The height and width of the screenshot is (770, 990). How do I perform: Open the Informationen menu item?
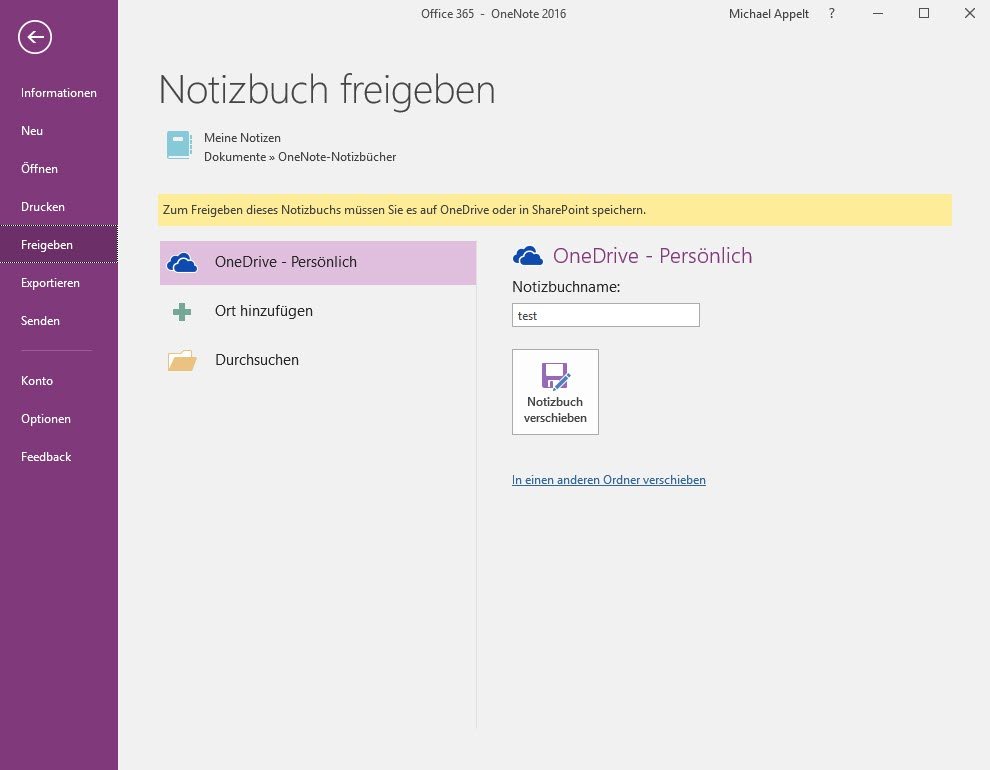click(59, 93)
